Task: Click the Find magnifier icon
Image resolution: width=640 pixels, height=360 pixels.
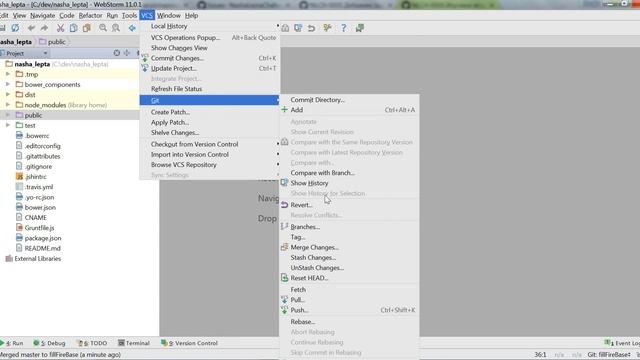Action: pos(103,28)
